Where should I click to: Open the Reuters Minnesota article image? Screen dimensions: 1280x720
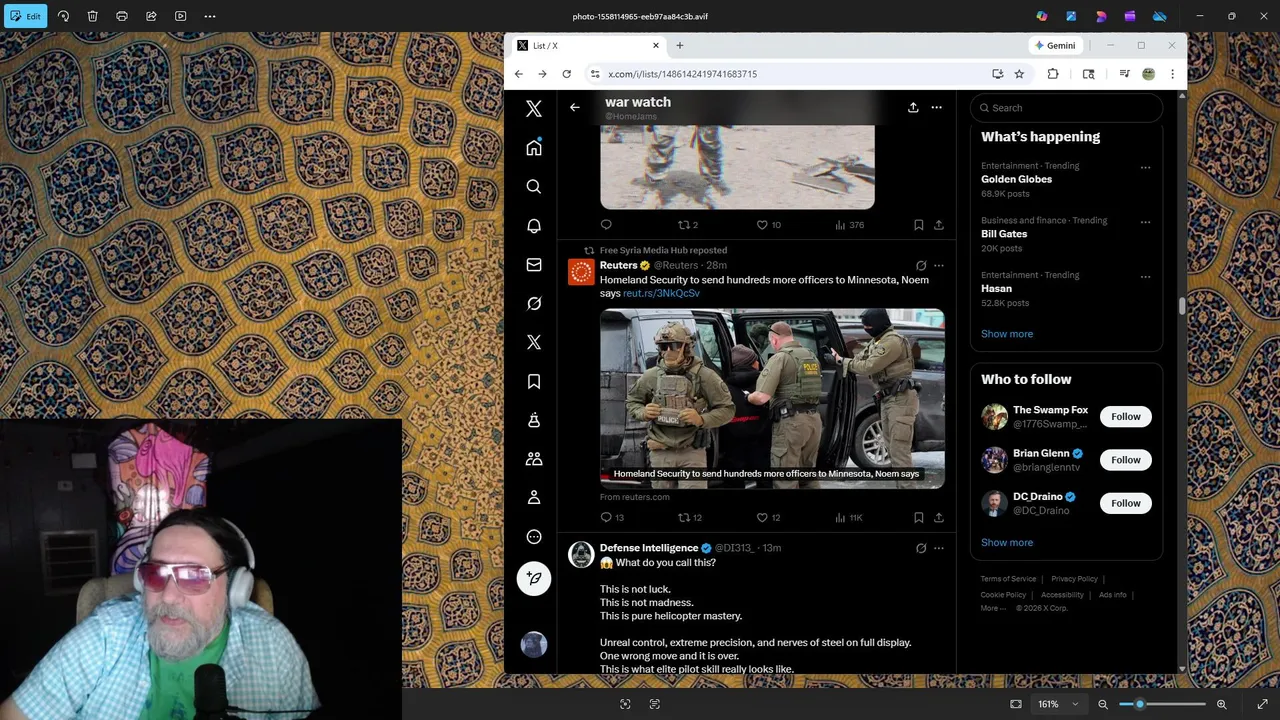click(x=772, y=399)
